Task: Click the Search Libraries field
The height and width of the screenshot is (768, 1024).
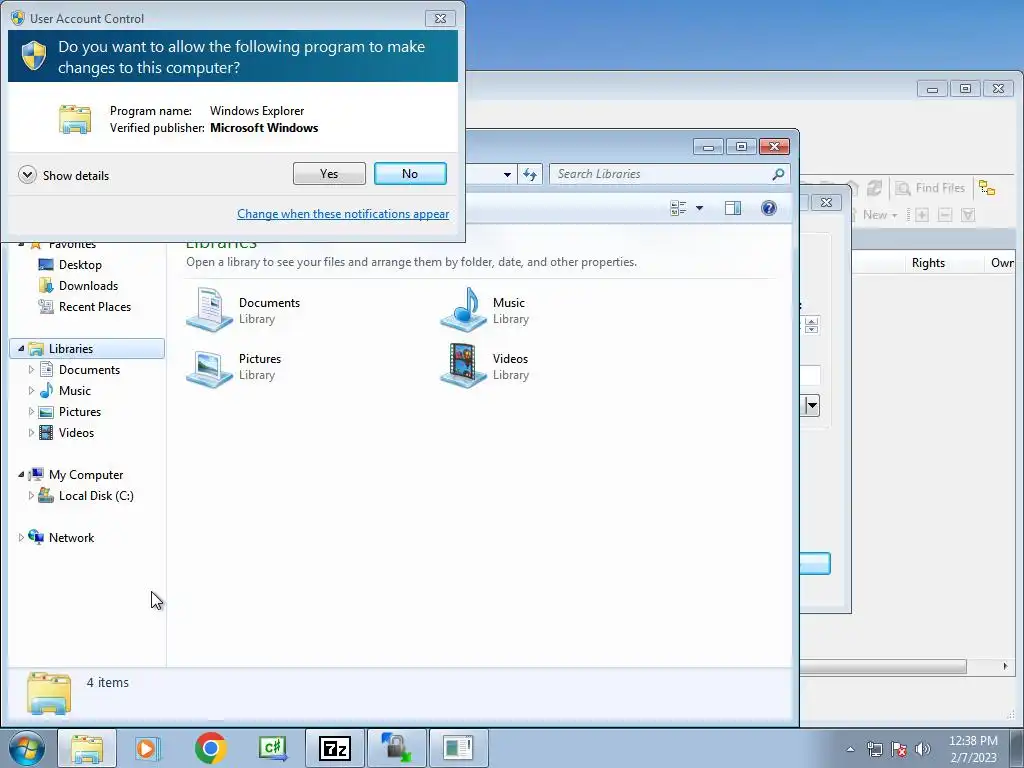Action: pos(660,174)
